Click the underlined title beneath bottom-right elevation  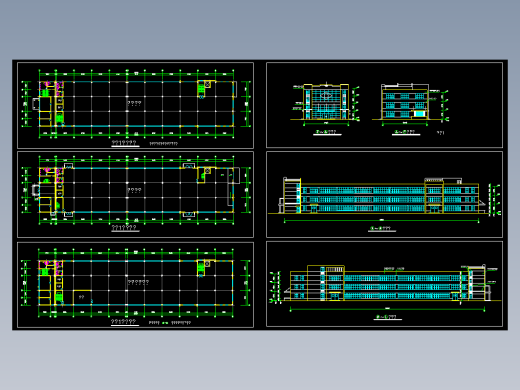(387, 317)
